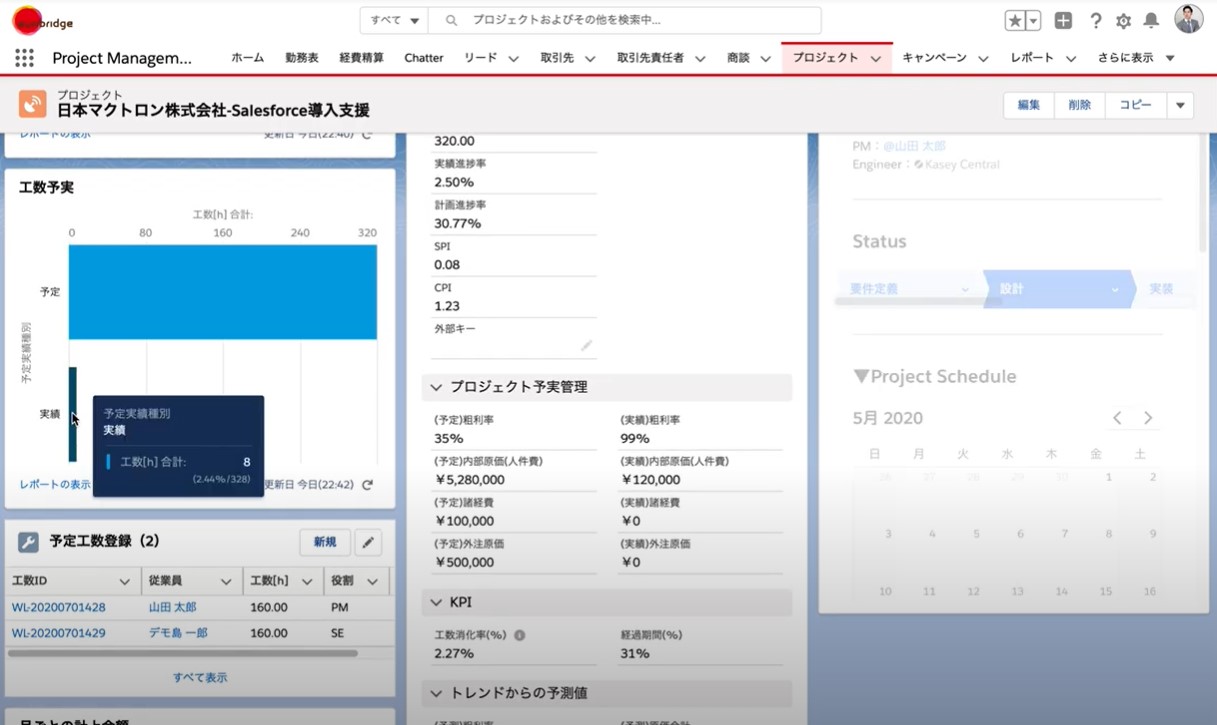
Task: Open the App Launcher grid icon
Action: click(24, 58)
